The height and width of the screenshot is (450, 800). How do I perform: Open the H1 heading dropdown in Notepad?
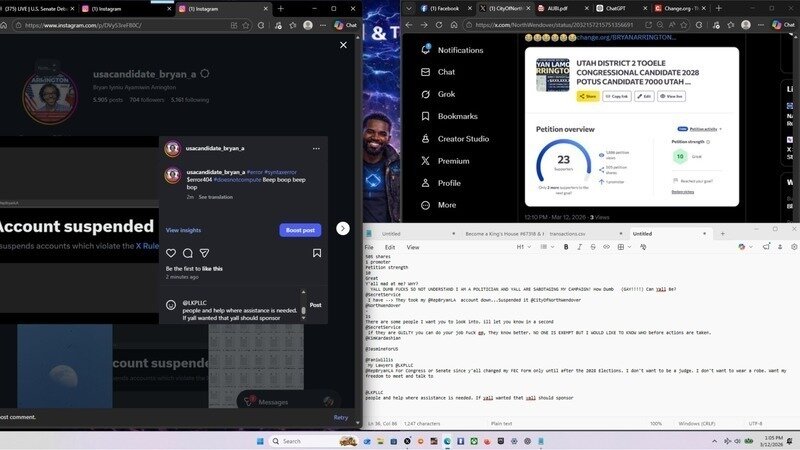(523, 246)
